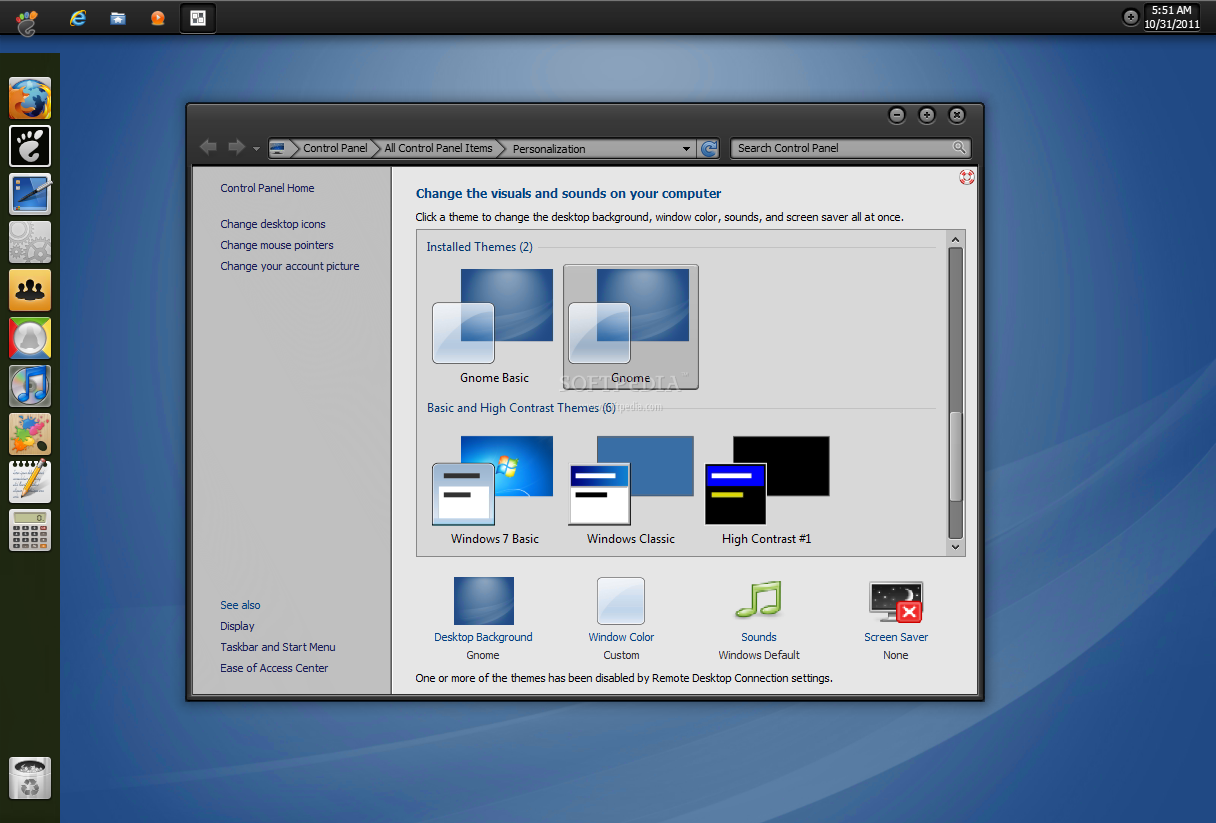This screenshot has width=1216, height=823.
Task: Maximize the Personalization window
Action: 927,115
